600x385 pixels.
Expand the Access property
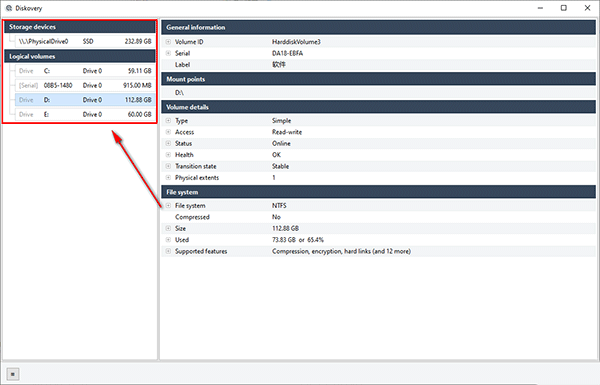[x=168, y=132]
